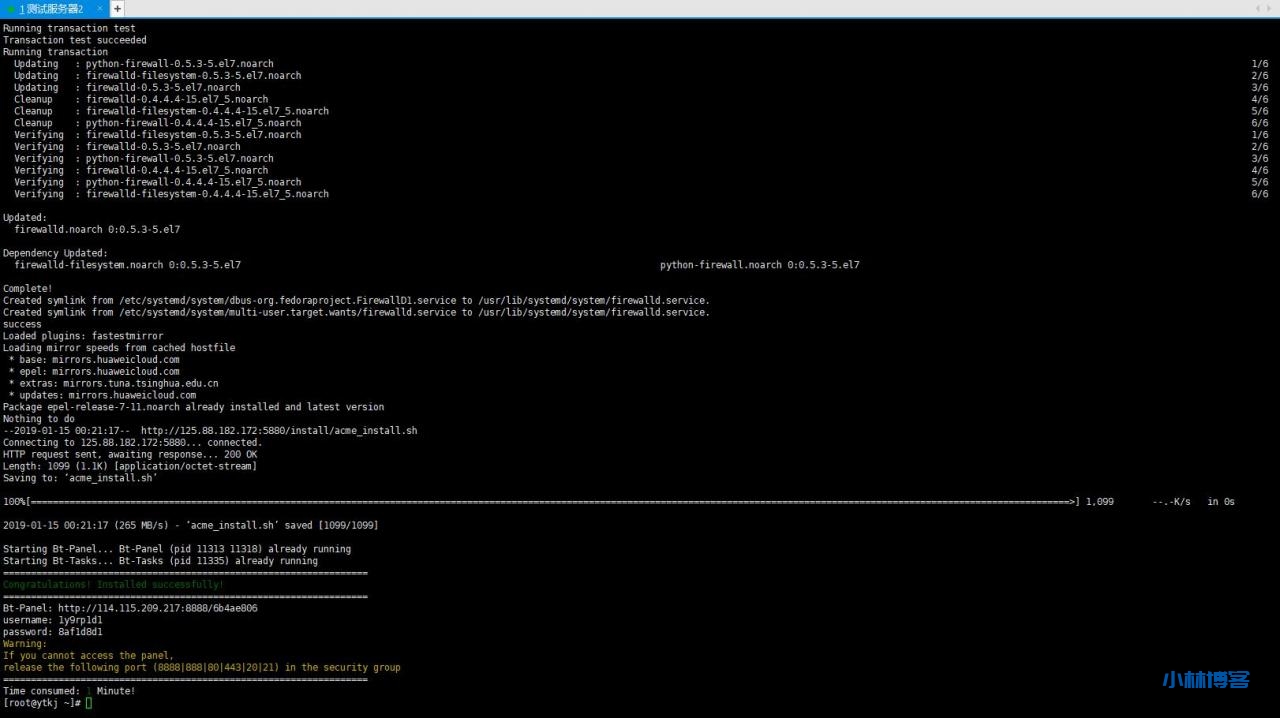The image size is (1280, 718).
Task: Click the 小林博客 watermark logo
Action: click(x=1206, y=680)
